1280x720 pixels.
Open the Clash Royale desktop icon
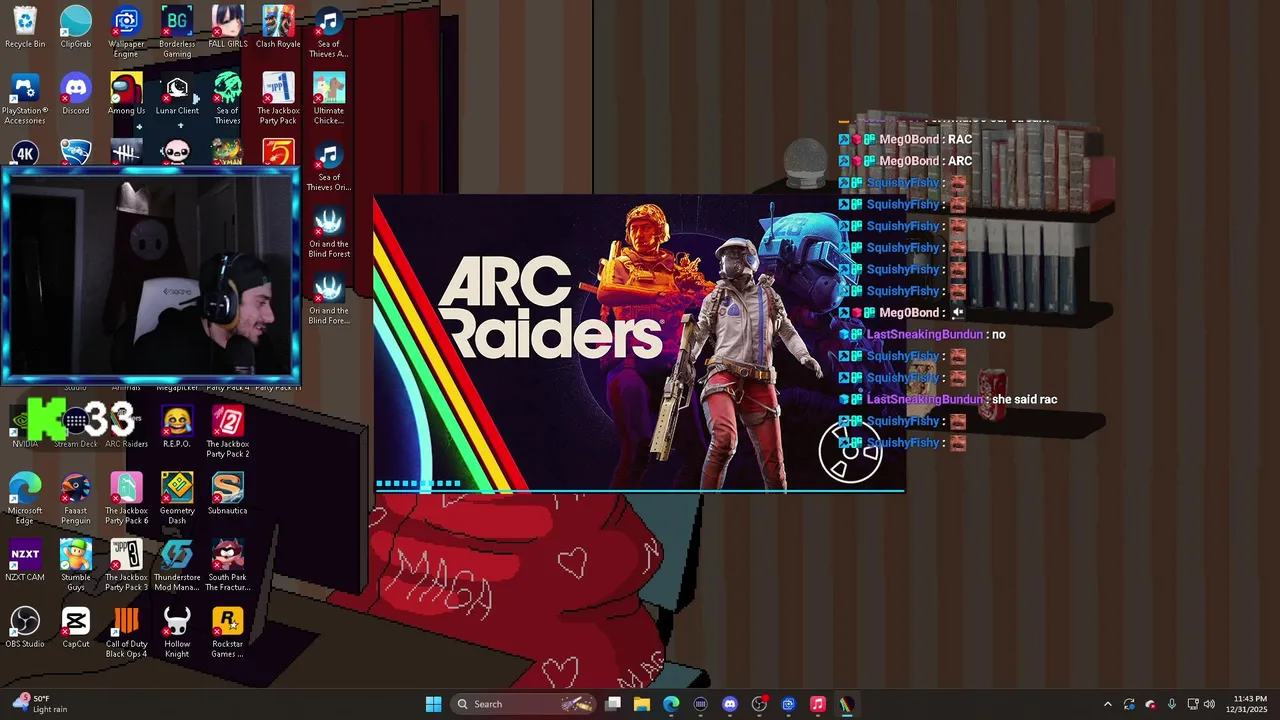pyautogui.click(x=278, y=28)
